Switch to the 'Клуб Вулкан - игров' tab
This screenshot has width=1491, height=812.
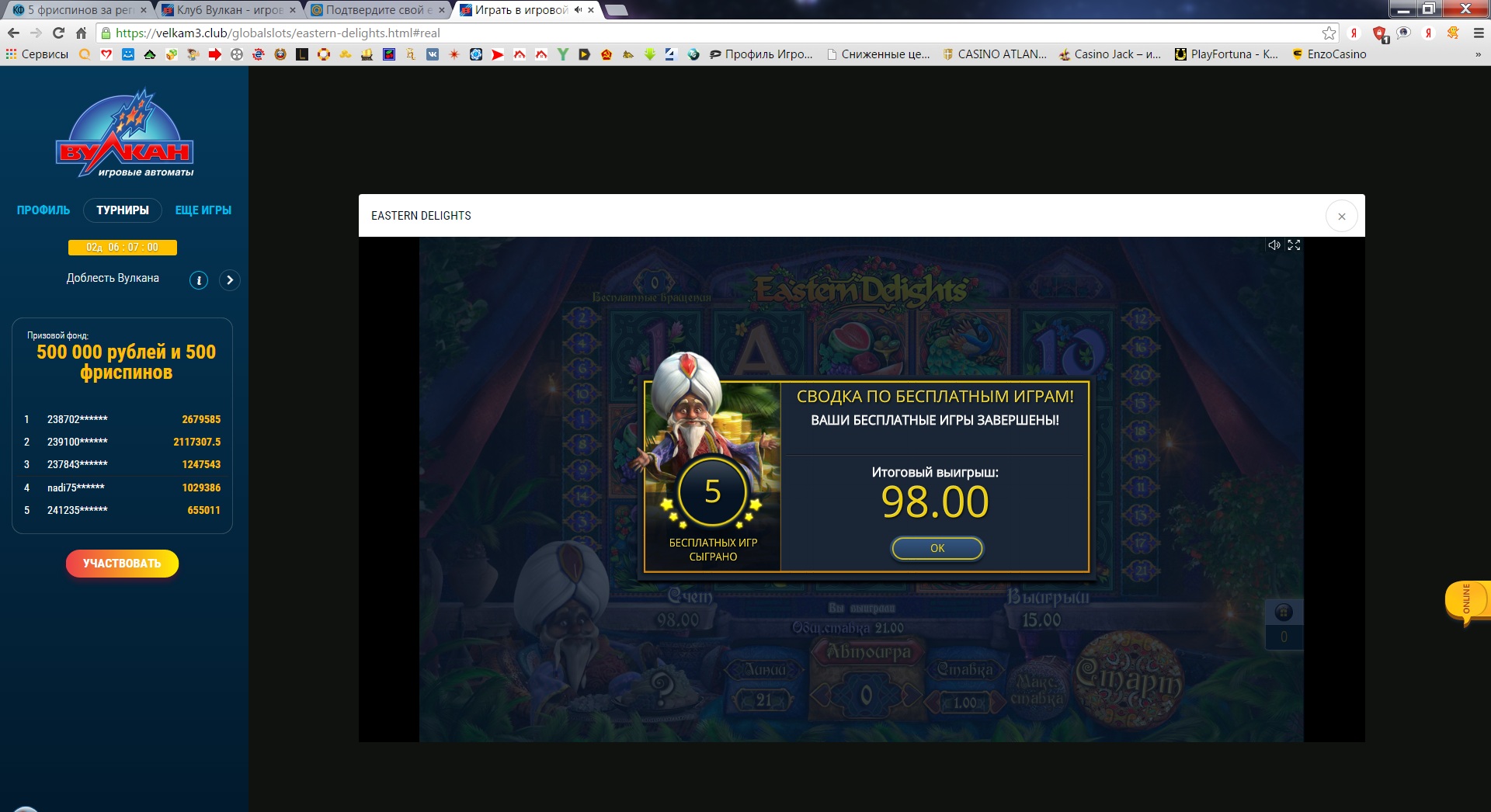tap(228, 10)
